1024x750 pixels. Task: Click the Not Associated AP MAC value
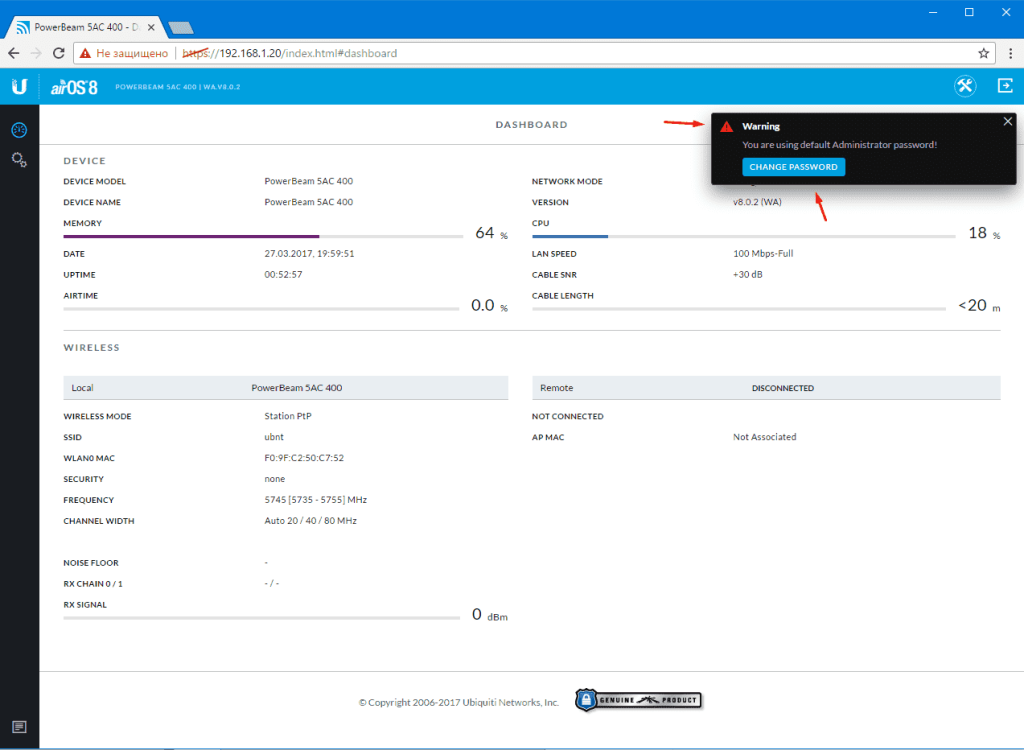pyautogui.click(x=764, y=437)
